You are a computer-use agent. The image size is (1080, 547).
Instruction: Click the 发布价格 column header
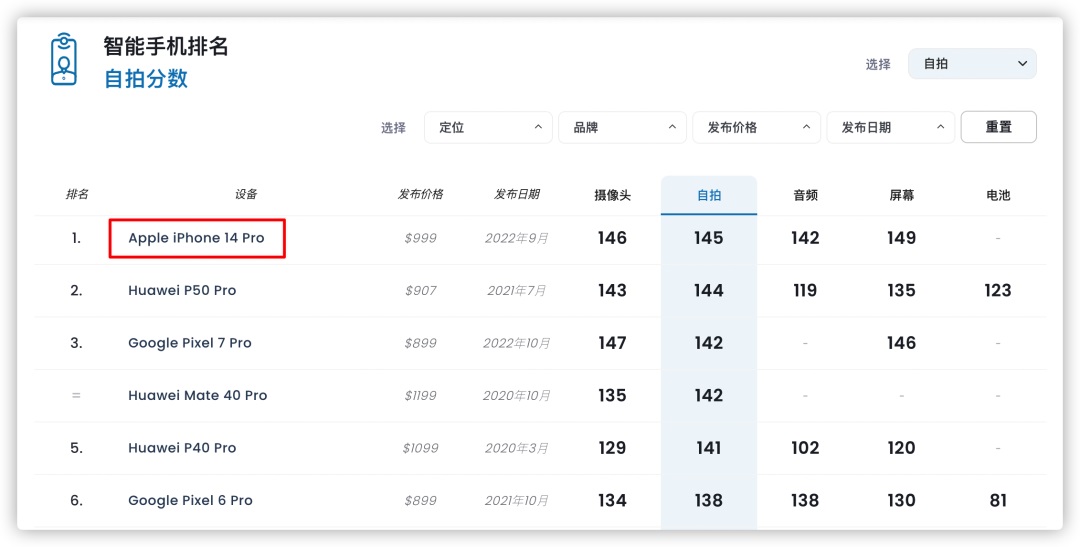point(420,194)
